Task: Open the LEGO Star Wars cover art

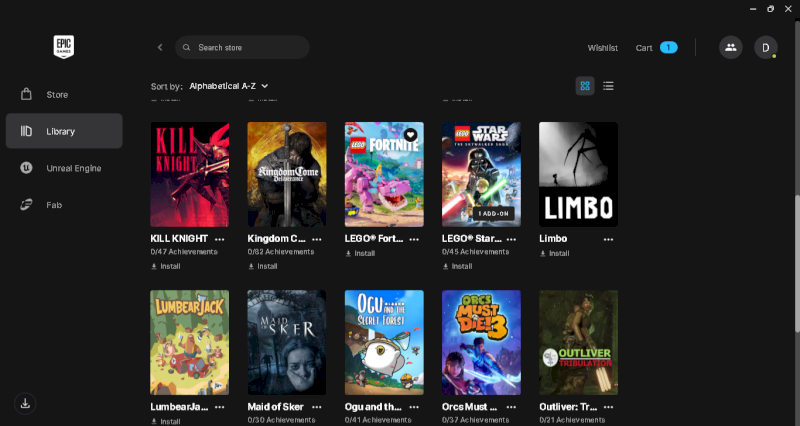Action: 481,174
